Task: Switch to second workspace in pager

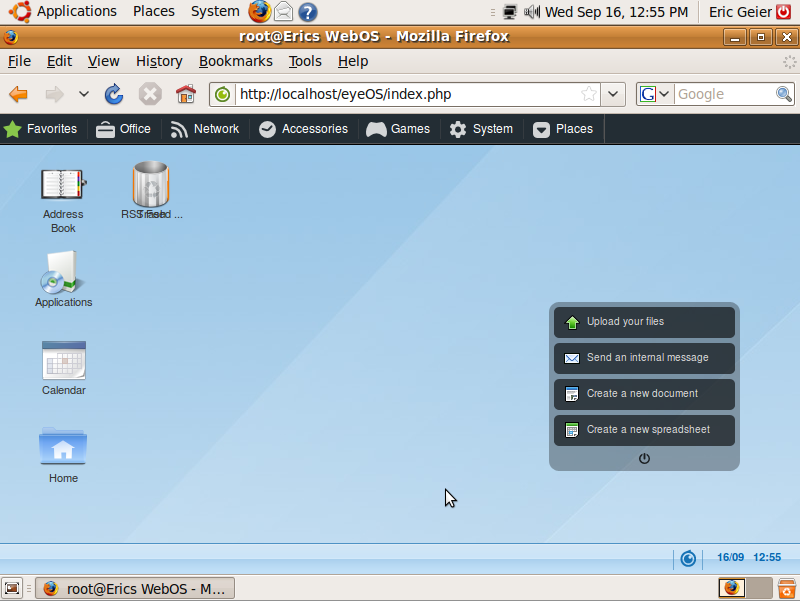Action: 759,588
